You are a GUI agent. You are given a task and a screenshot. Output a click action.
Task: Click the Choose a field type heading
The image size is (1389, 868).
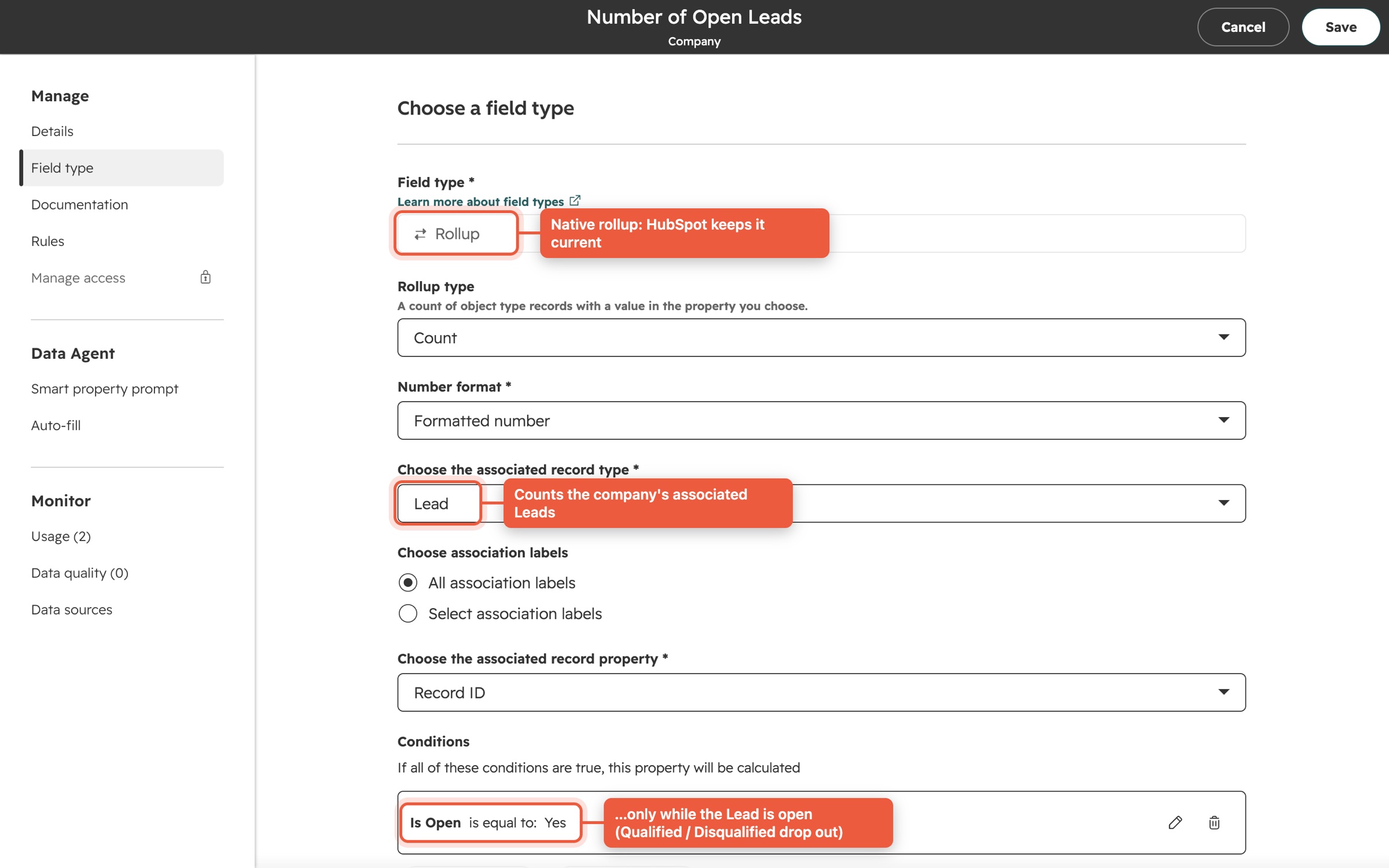pyautogui.click(x=486, y=108)
